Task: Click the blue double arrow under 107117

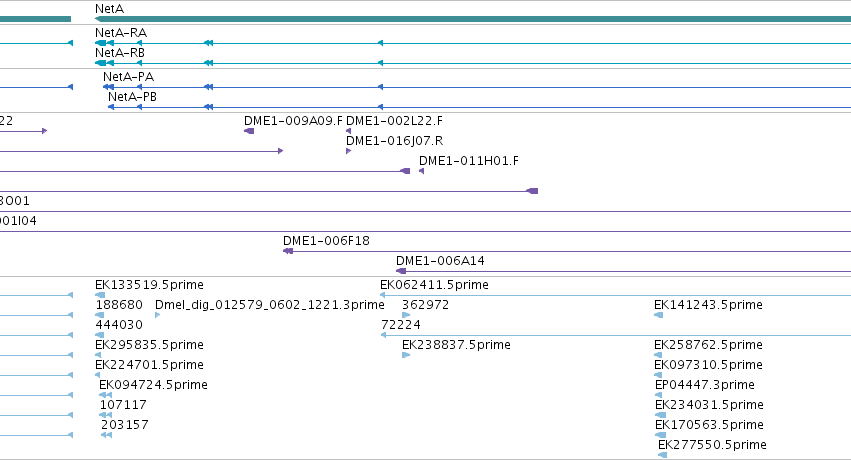Action: (x=106, y=415)
